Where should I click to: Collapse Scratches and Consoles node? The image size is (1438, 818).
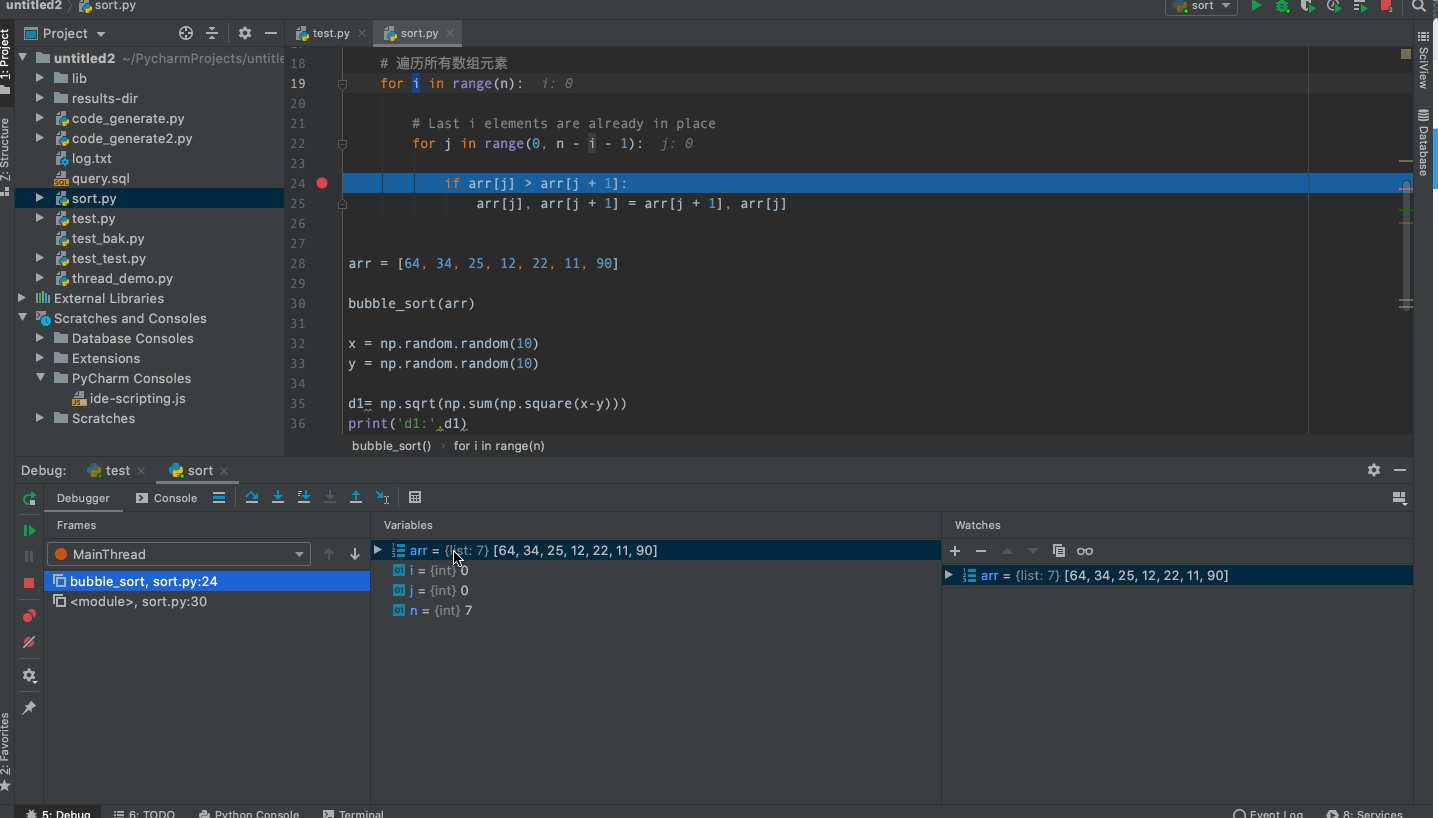(22, 318)
